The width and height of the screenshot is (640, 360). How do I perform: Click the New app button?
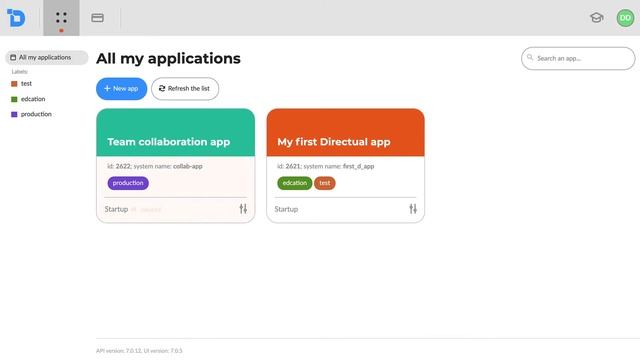pos(121,89)
